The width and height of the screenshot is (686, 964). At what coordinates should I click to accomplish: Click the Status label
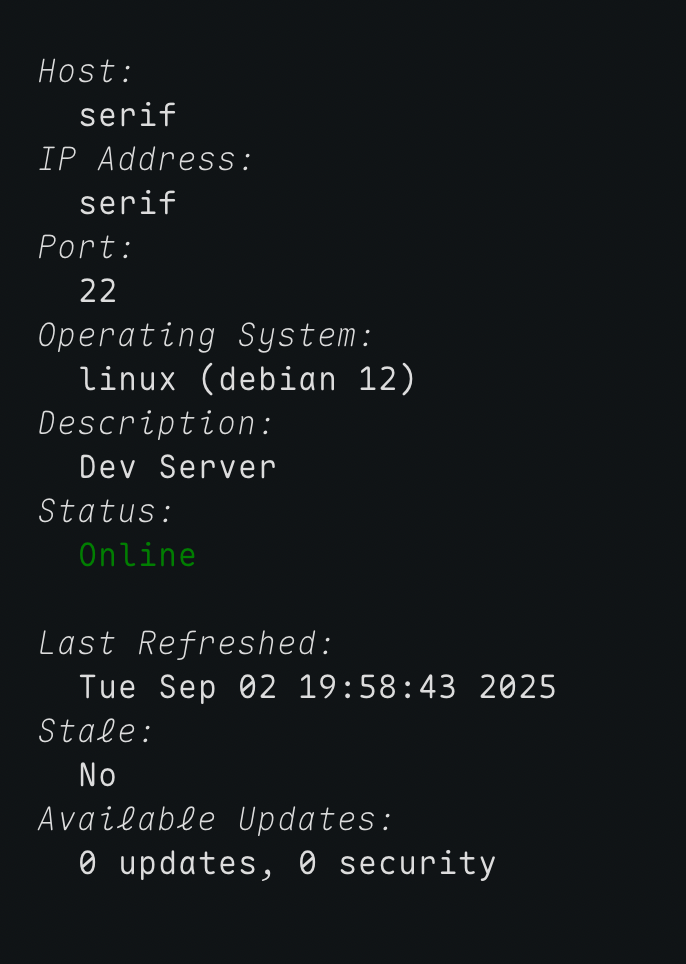(x=106, y=511)
